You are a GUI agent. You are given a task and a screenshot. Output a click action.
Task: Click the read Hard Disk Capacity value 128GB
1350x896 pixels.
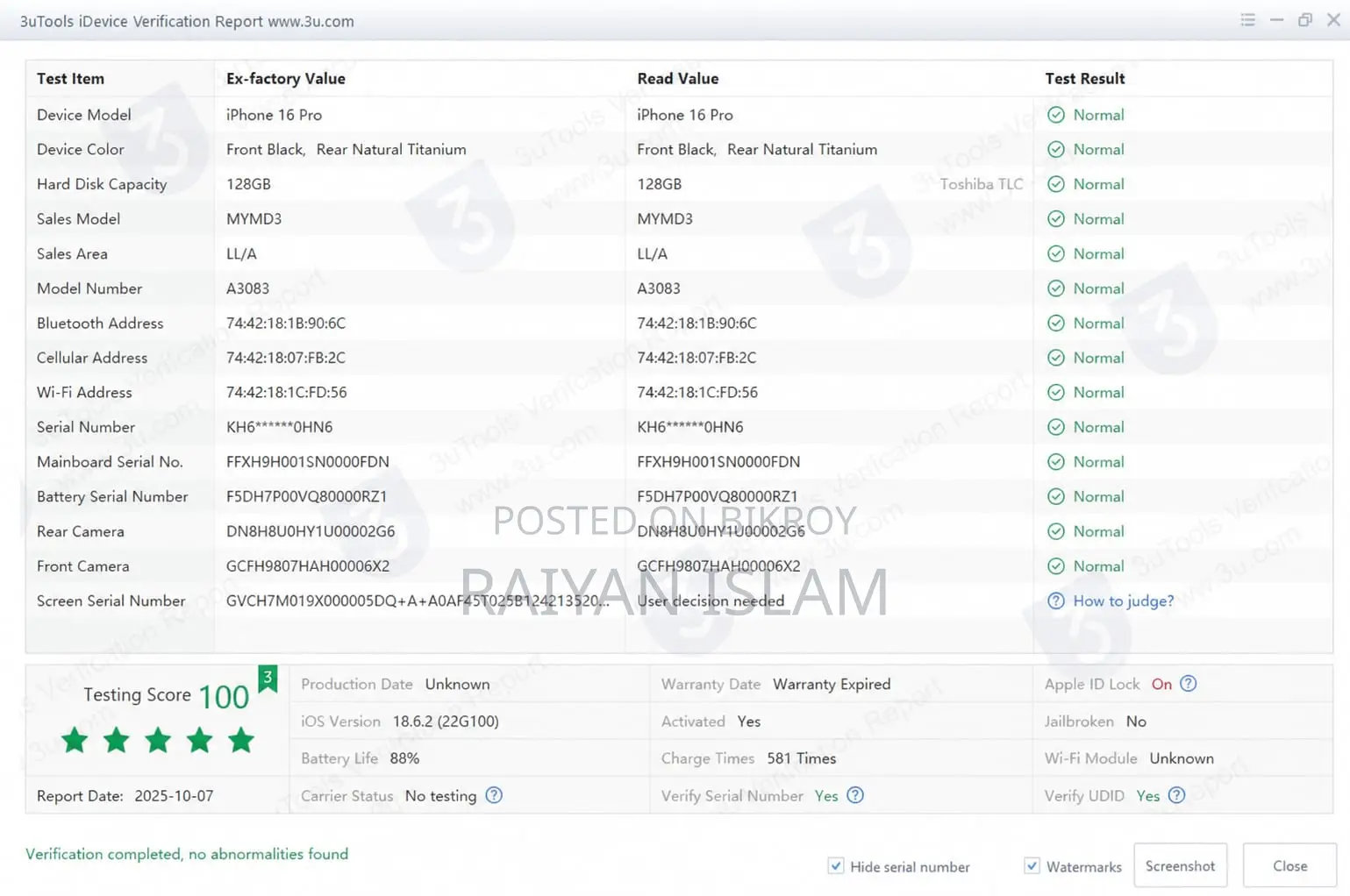click(660, 184)
